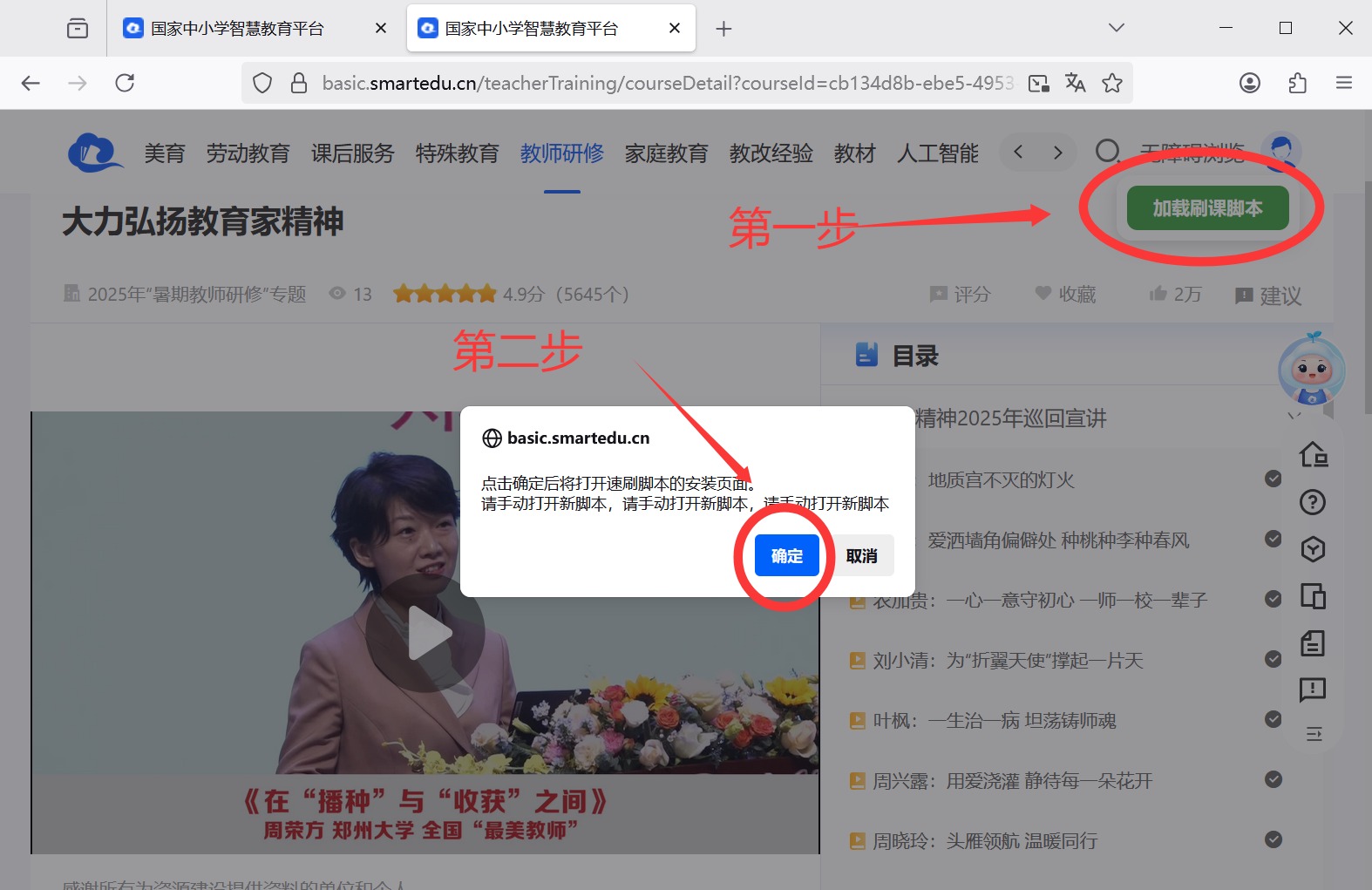
Task: Open lesson 周兴露：用爱浇灌 静待每一朵花开
Action: 1013,781
